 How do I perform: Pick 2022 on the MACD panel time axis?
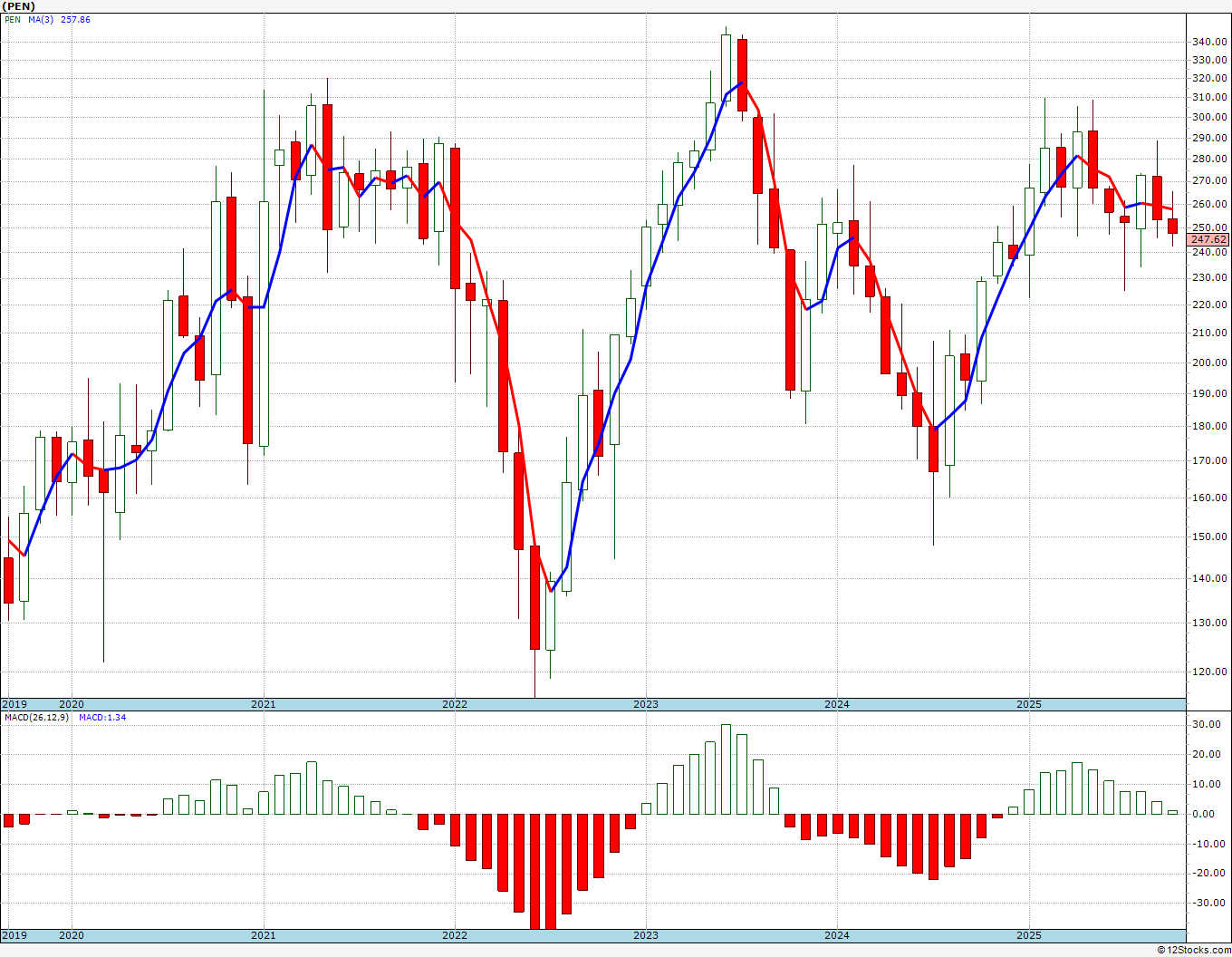(455, 935)
